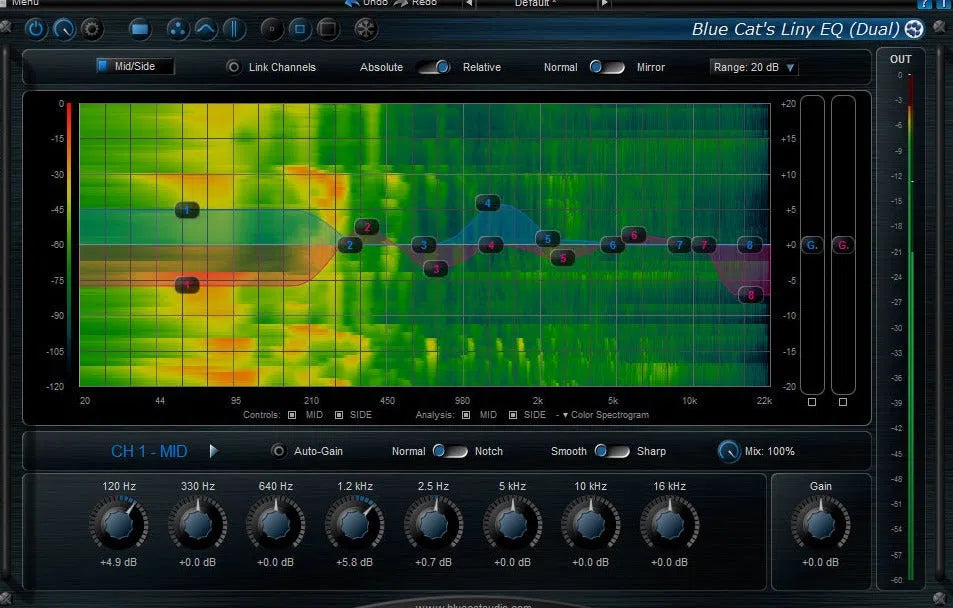Select the snowflake freeze icon in the toolbar
The height and width of the screenshot is (608, 953).
pos(366,29)
